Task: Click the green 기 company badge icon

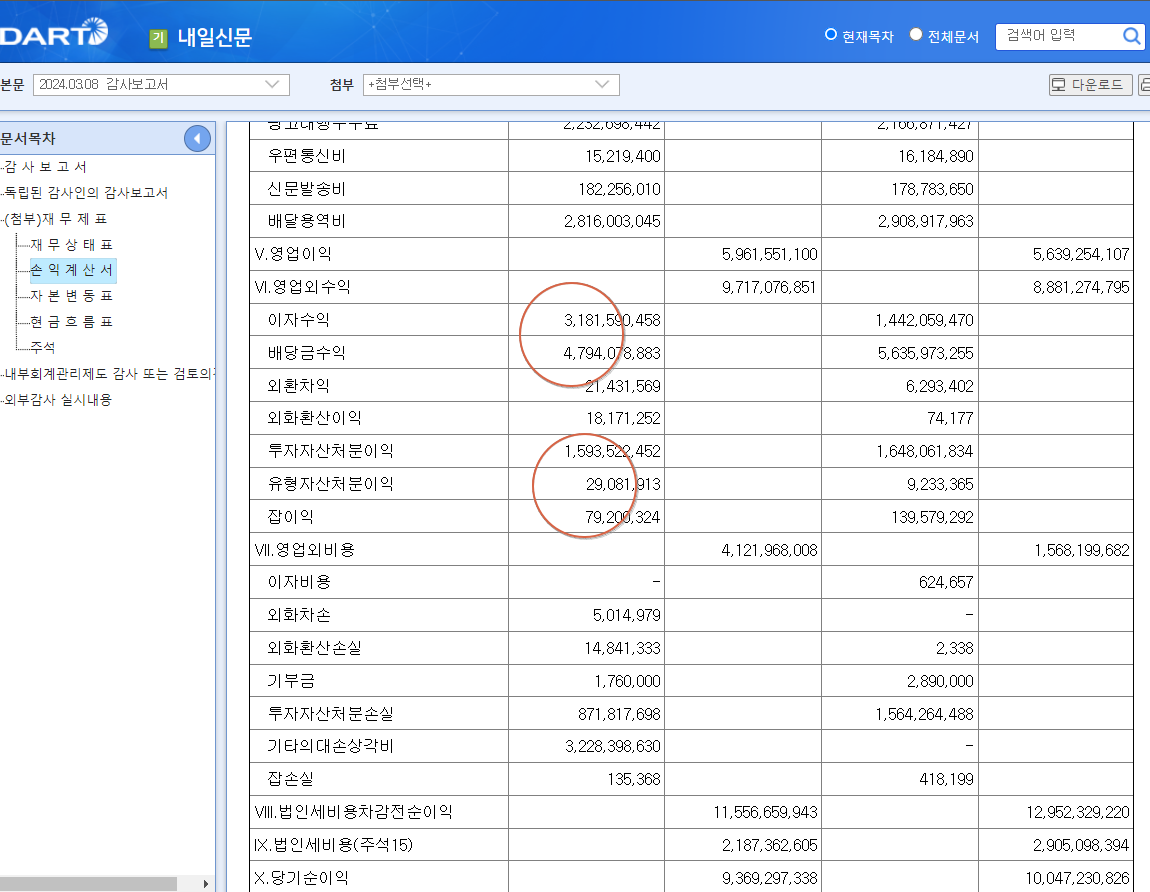Action: tap(158, 38)
